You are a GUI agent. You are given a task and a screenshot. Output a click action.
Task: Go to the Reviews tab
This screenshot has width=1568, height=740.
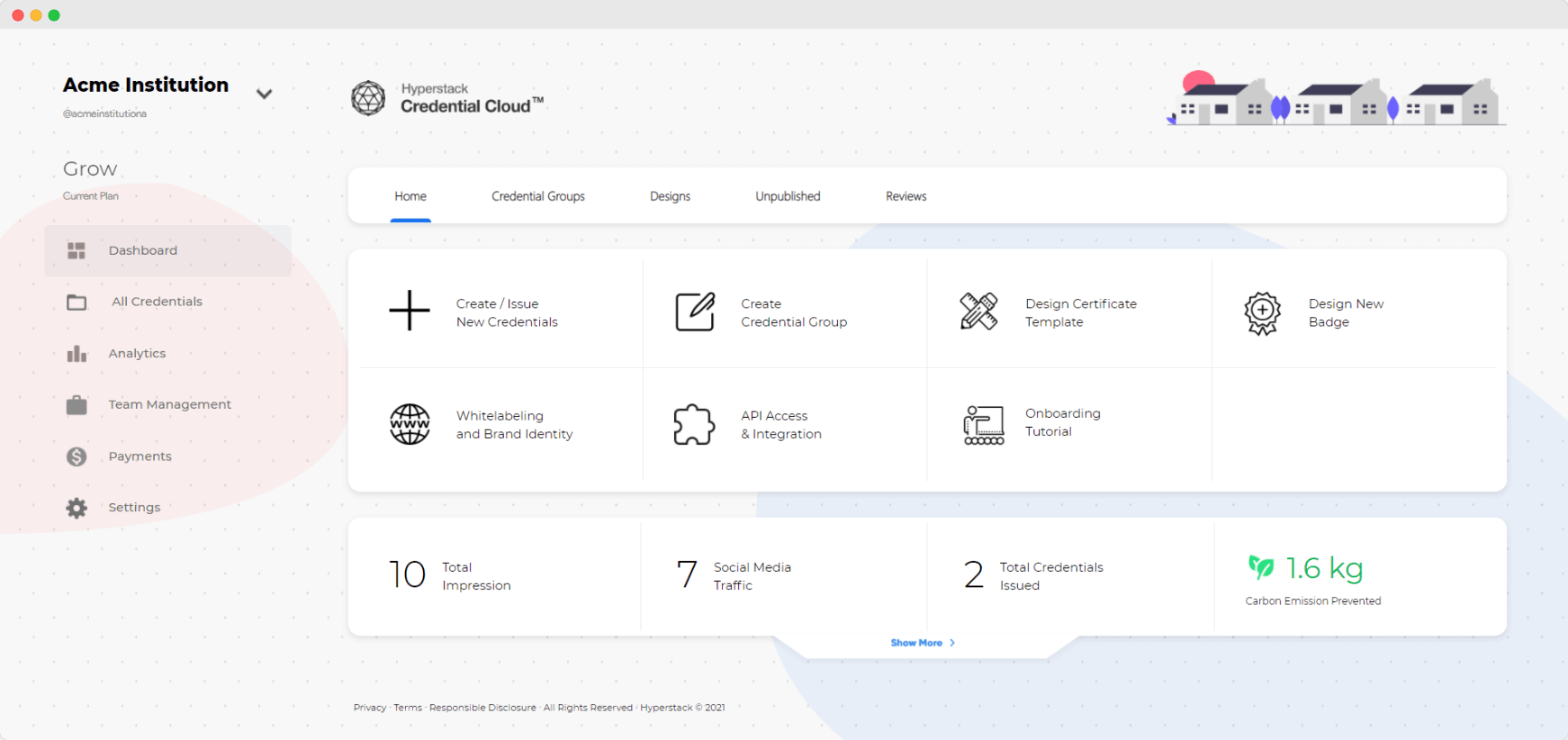pyautogui.click(x=906, y=196)
